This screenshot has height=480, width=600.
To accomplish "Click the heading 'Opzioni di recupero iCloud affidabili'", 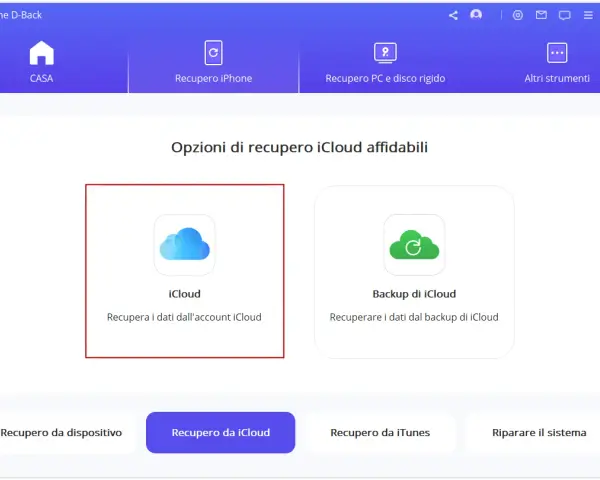I will click(299, 147).
